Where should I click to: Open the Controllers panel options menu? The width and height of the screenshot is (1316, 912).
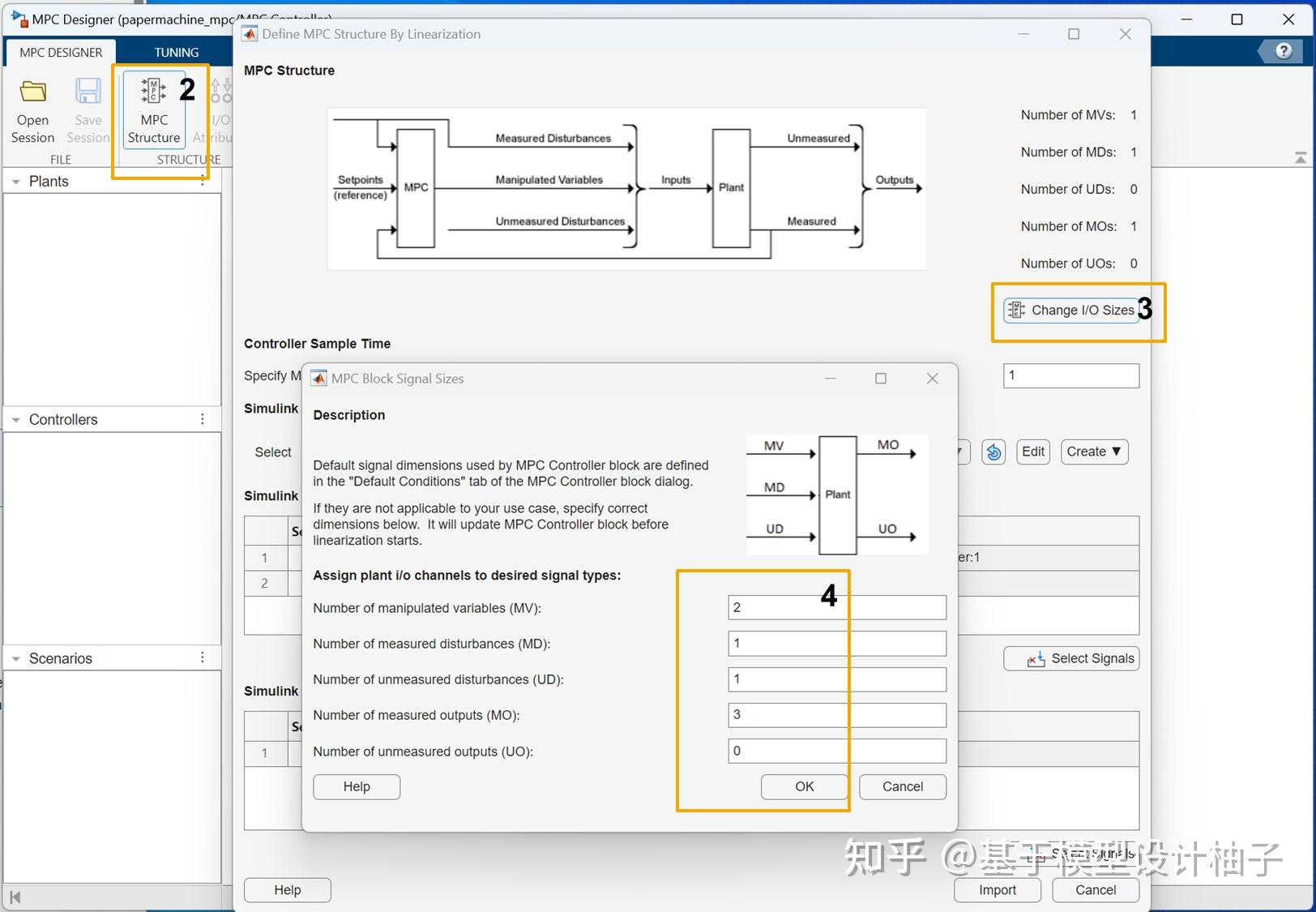(203, 418)
